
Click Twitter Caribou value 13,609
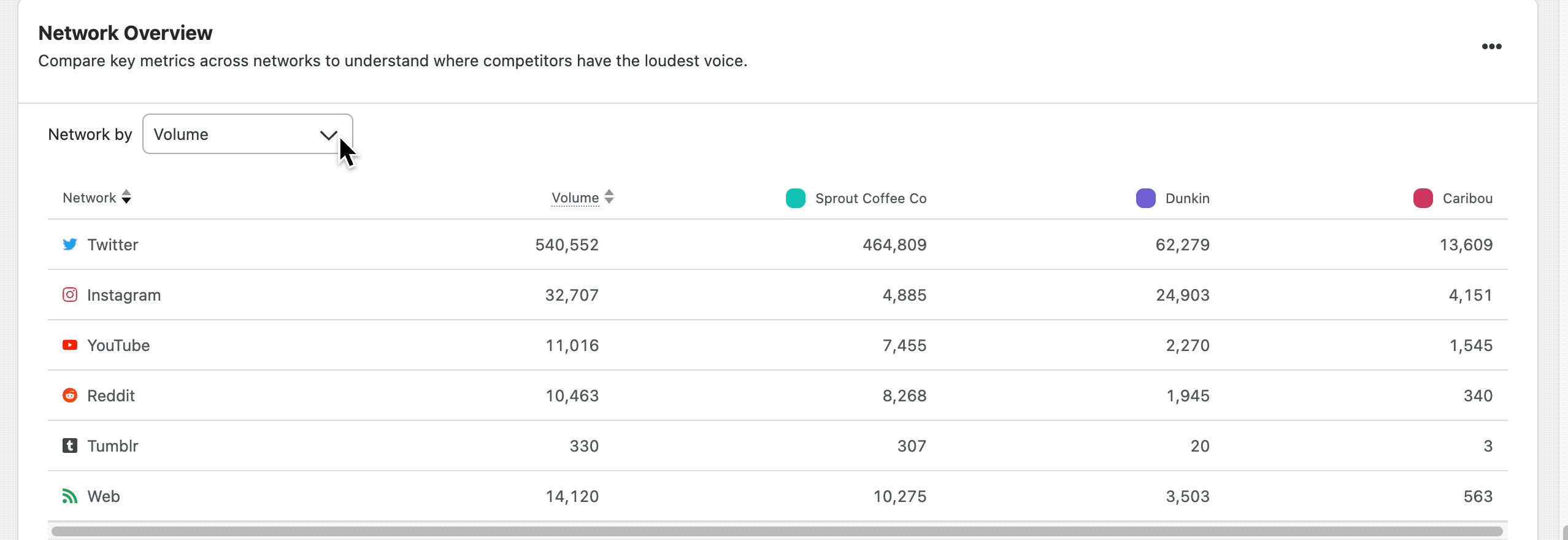click(1466, 245)
